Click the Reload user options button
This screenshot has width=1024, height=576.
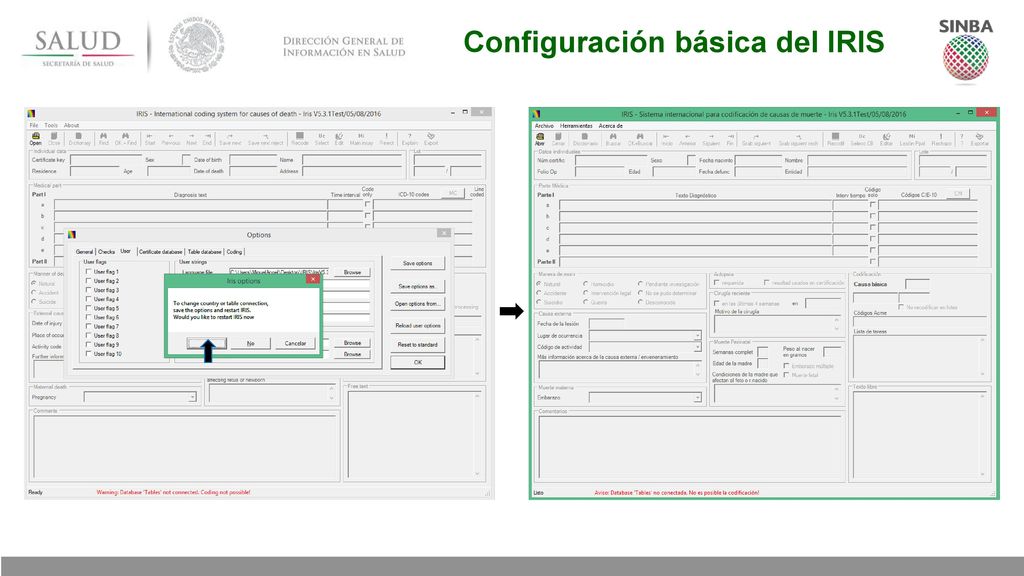click(x=417, y=325)
